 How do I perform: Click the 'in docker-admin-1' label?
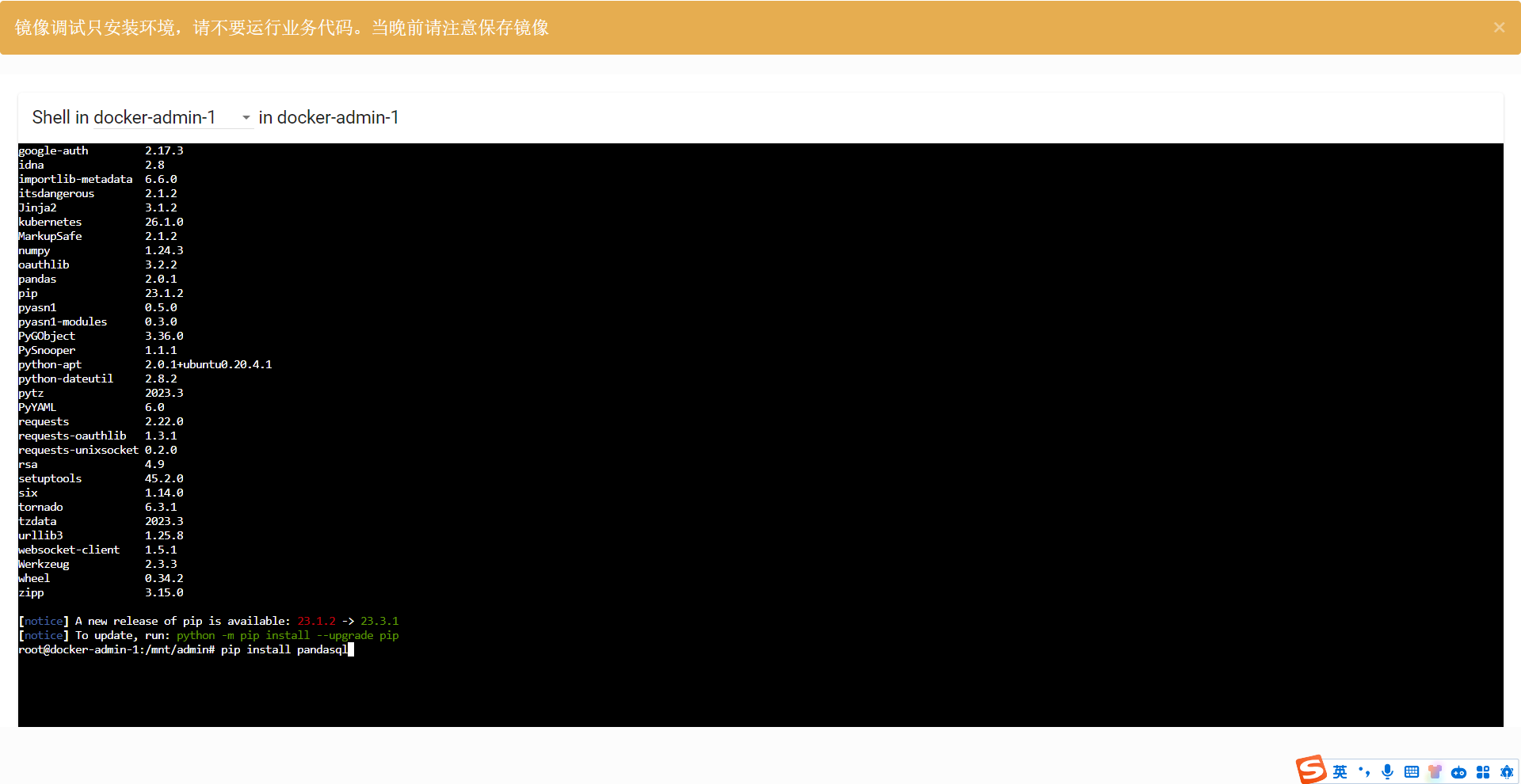pyautogui.click(x=329, y=117)
